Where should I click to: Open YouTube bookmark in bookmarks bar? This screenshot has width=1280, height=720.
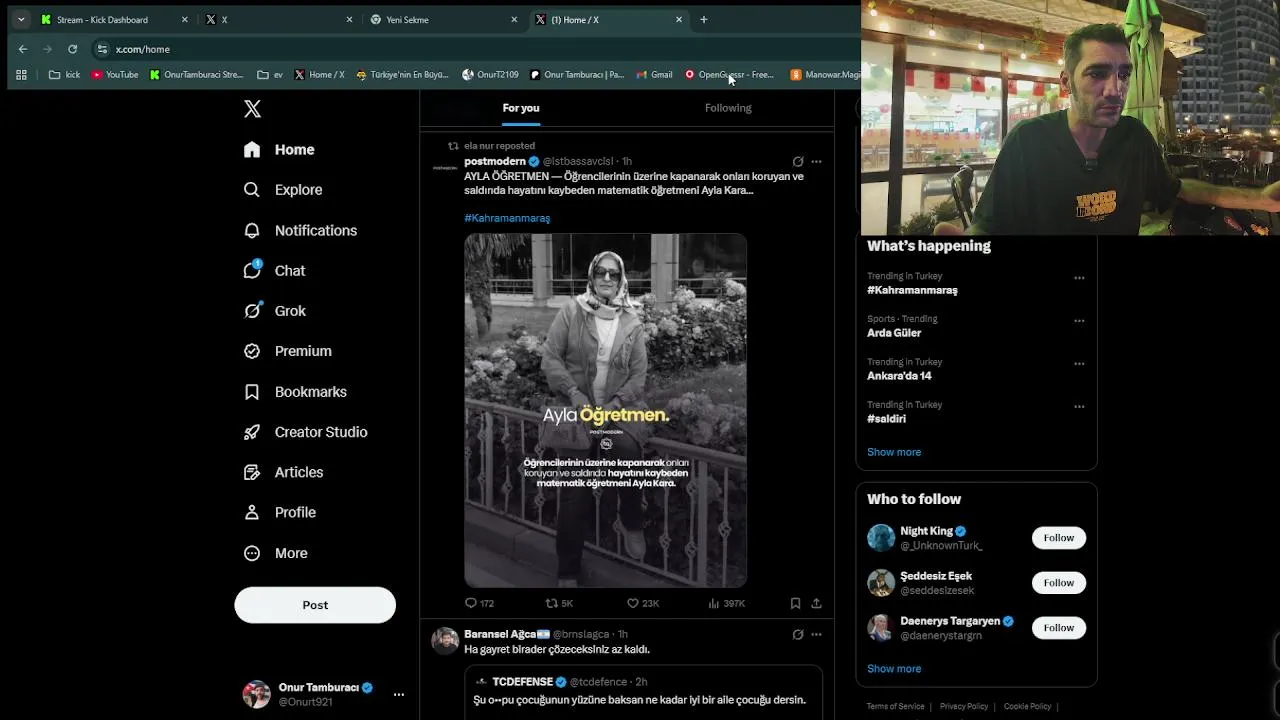pos(114,74)
